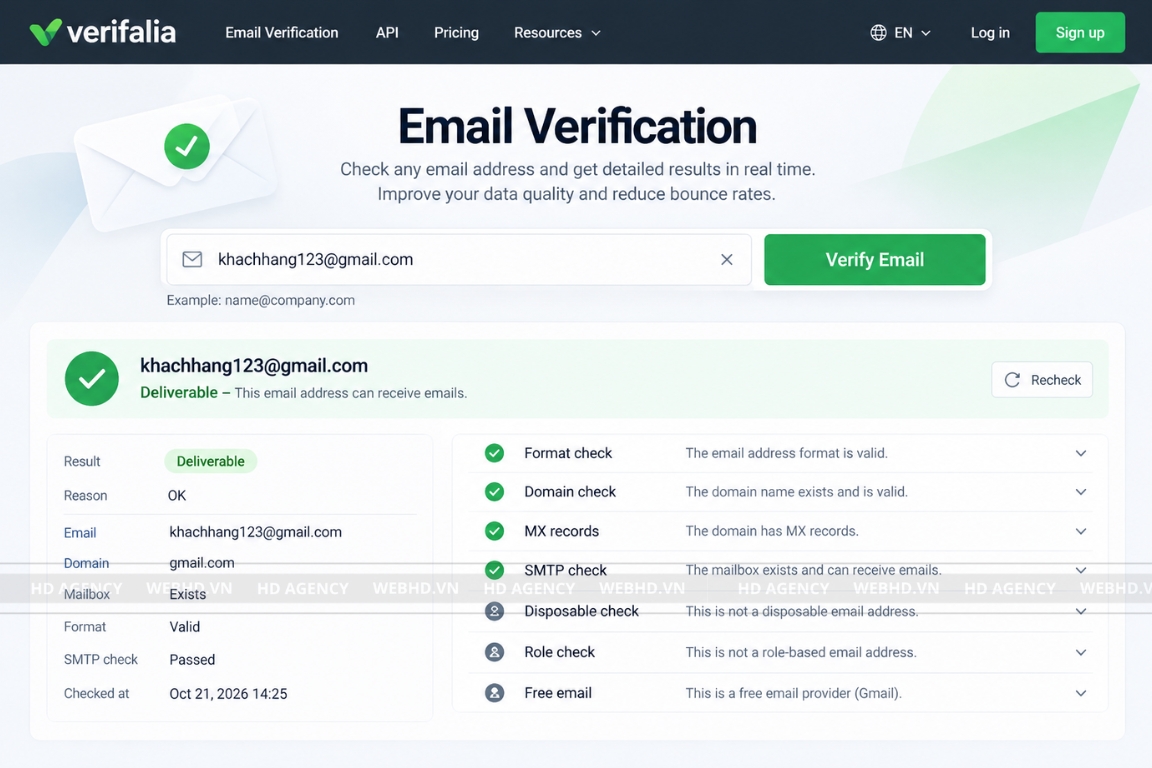1152x768 pixels.
Task: Expand the SMTP check row chevron
Action: (x=1081, y=570)
